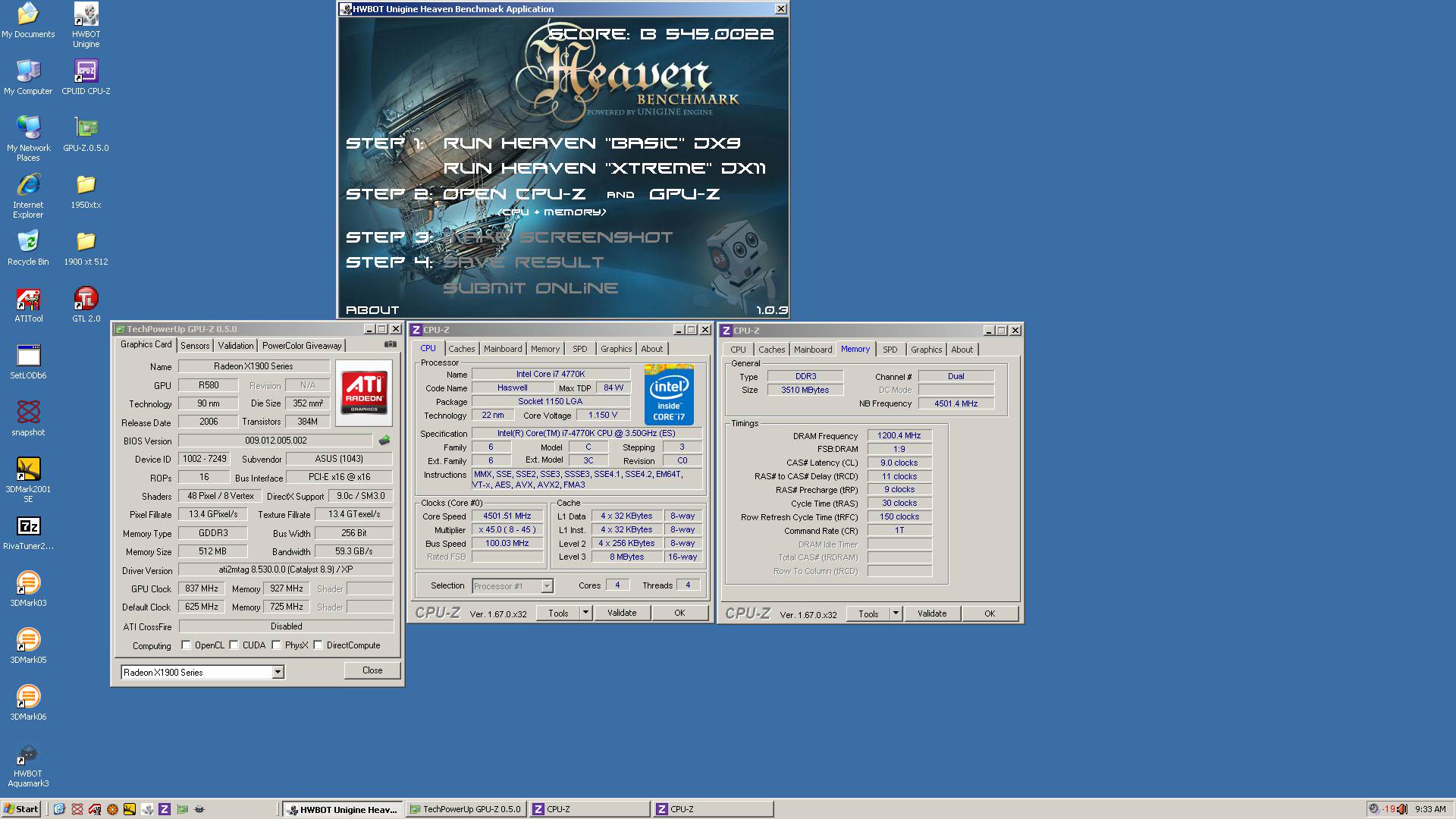1456x819 pixels.
Task: Select My Network Places icon
Action: [x=28, y=139]
